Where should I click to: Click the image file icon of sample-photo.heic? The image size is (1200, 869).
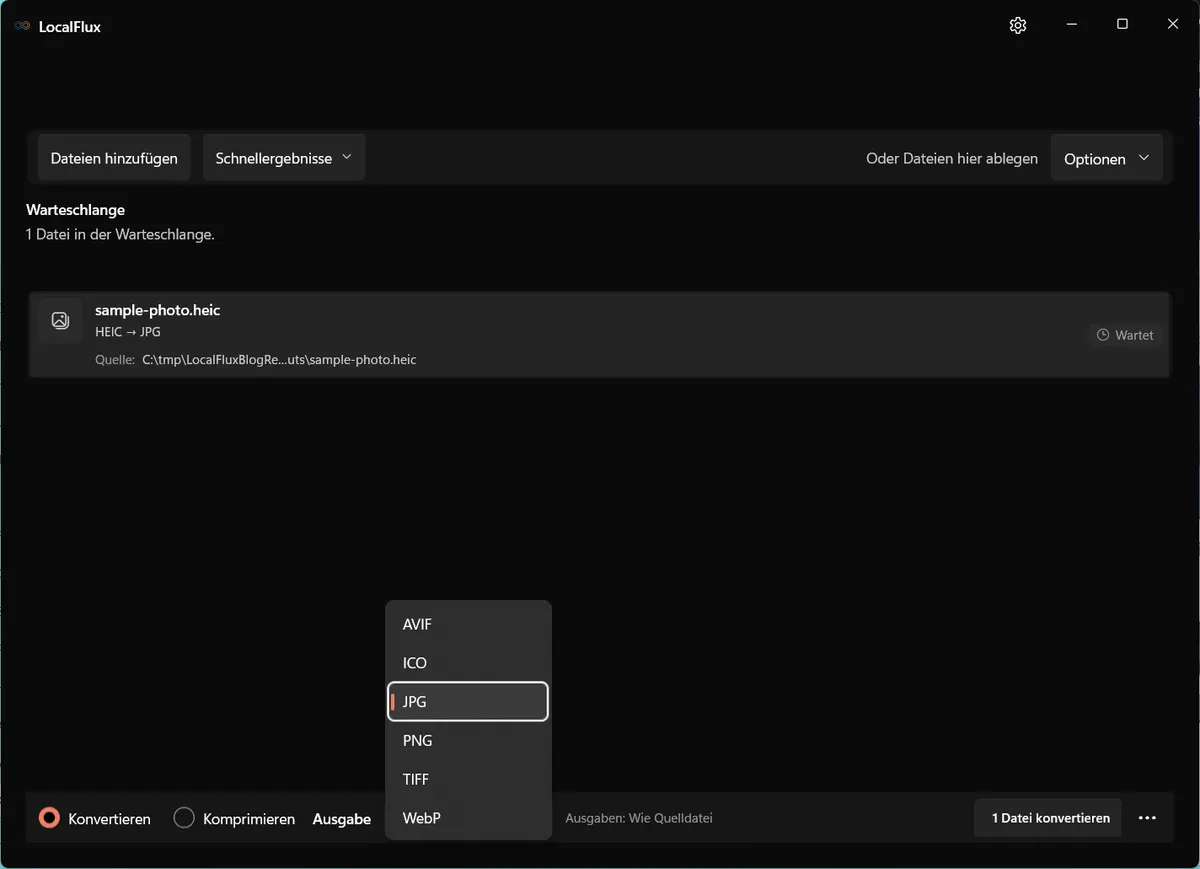(x=60, y=320)
